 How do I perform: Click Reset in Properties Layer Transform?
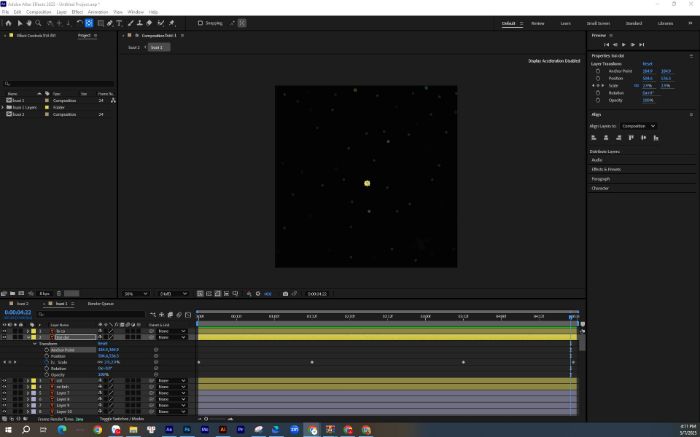(x=647, y=64)
